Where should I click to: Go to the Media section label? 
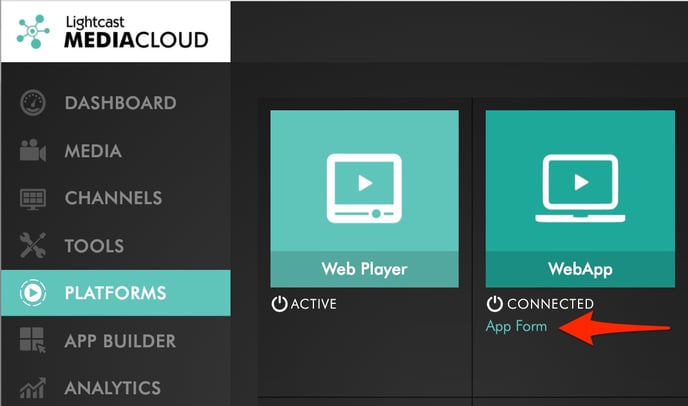pyautogui.click(x=93, y=151)
